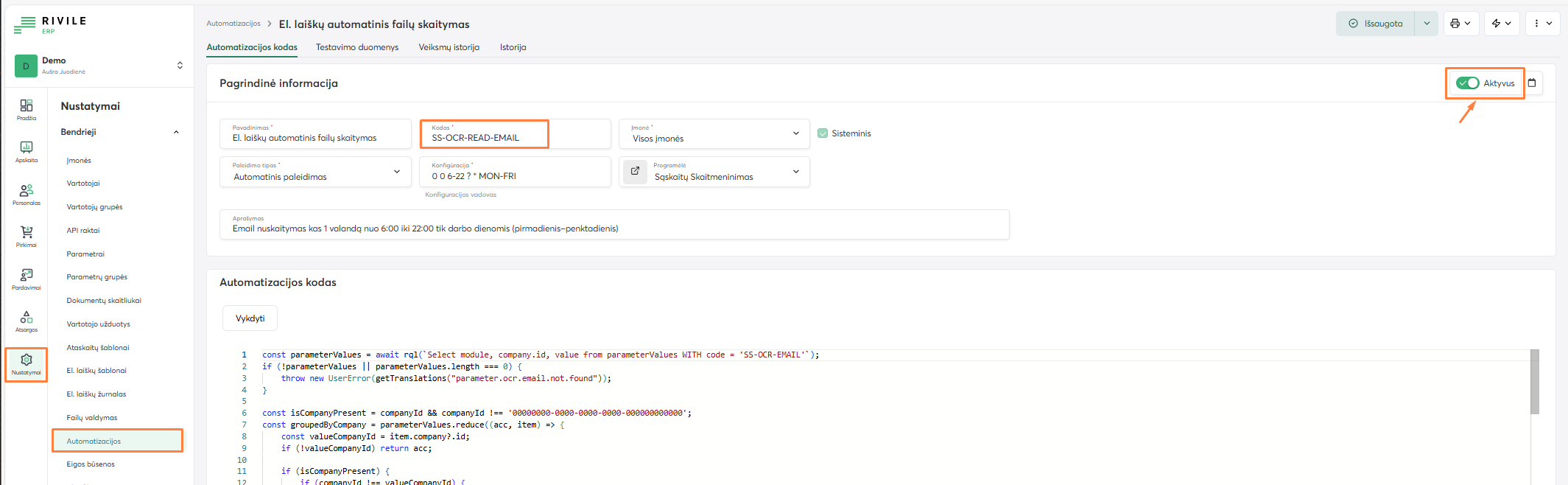The width and height of the screenshot is (1568, 485).
Task: Open the Paleidimo tipas dropdown
Action: tap(396, 172)
